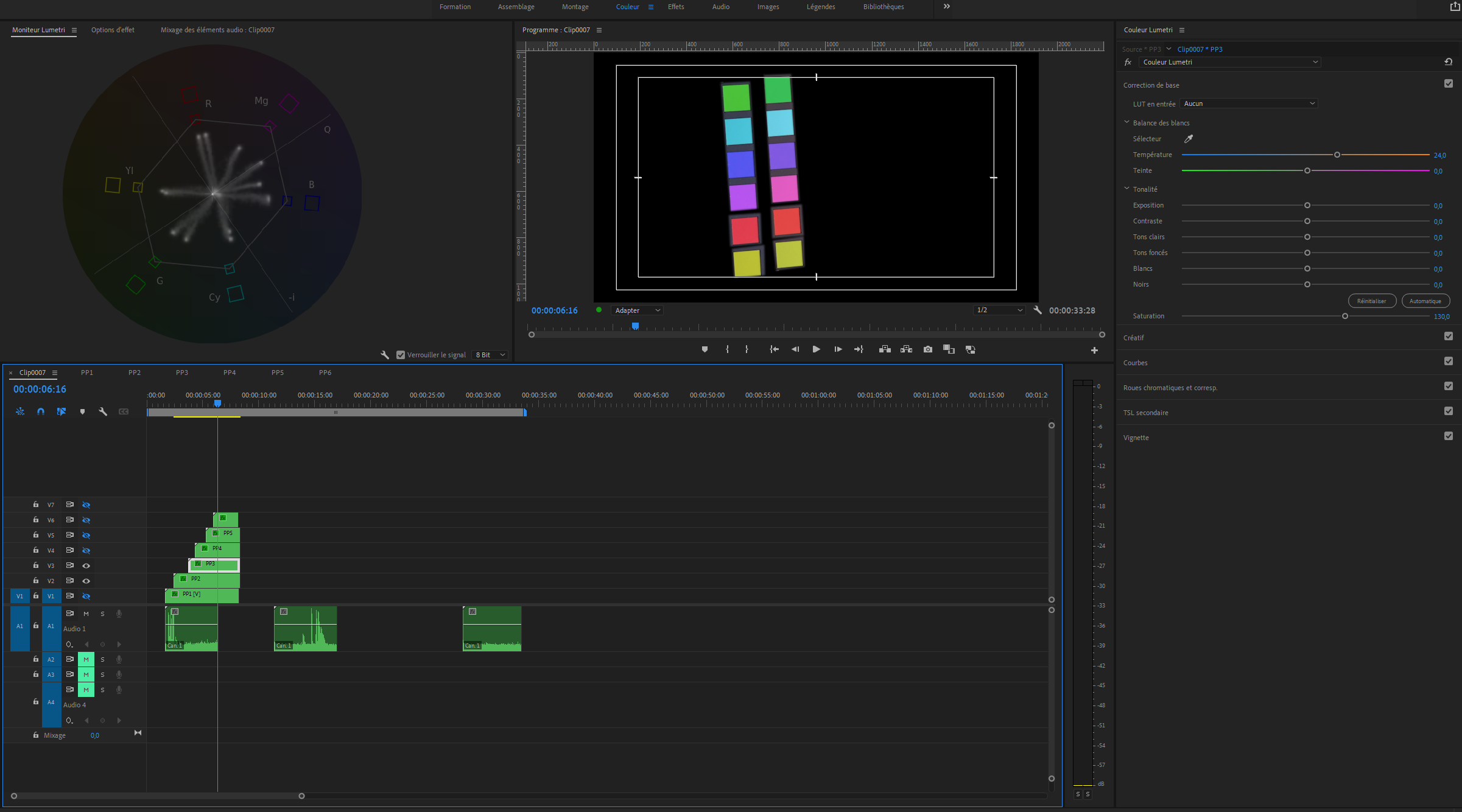1462x812 pixels.
Task: Switch to the Effets workspace tab
Action: coord(675,7)
